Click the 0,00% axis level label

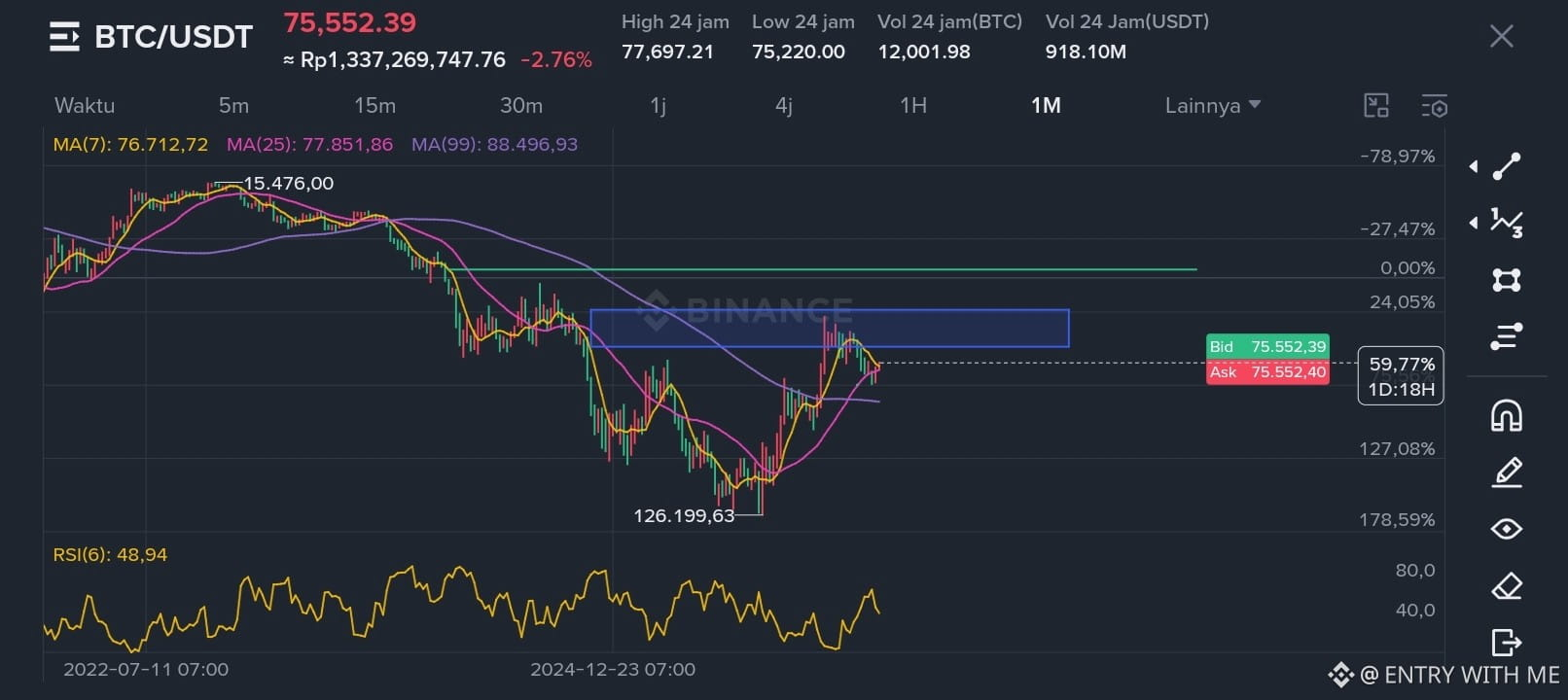click(x=1408, y=268)
